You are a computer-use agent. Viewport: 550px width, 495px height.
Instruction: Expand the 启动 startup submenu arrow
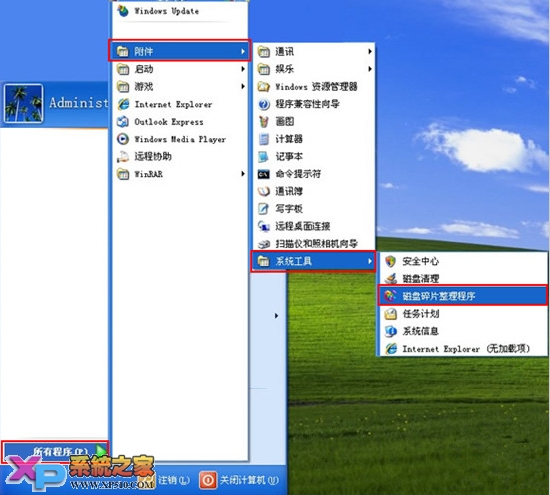[243, 69]
